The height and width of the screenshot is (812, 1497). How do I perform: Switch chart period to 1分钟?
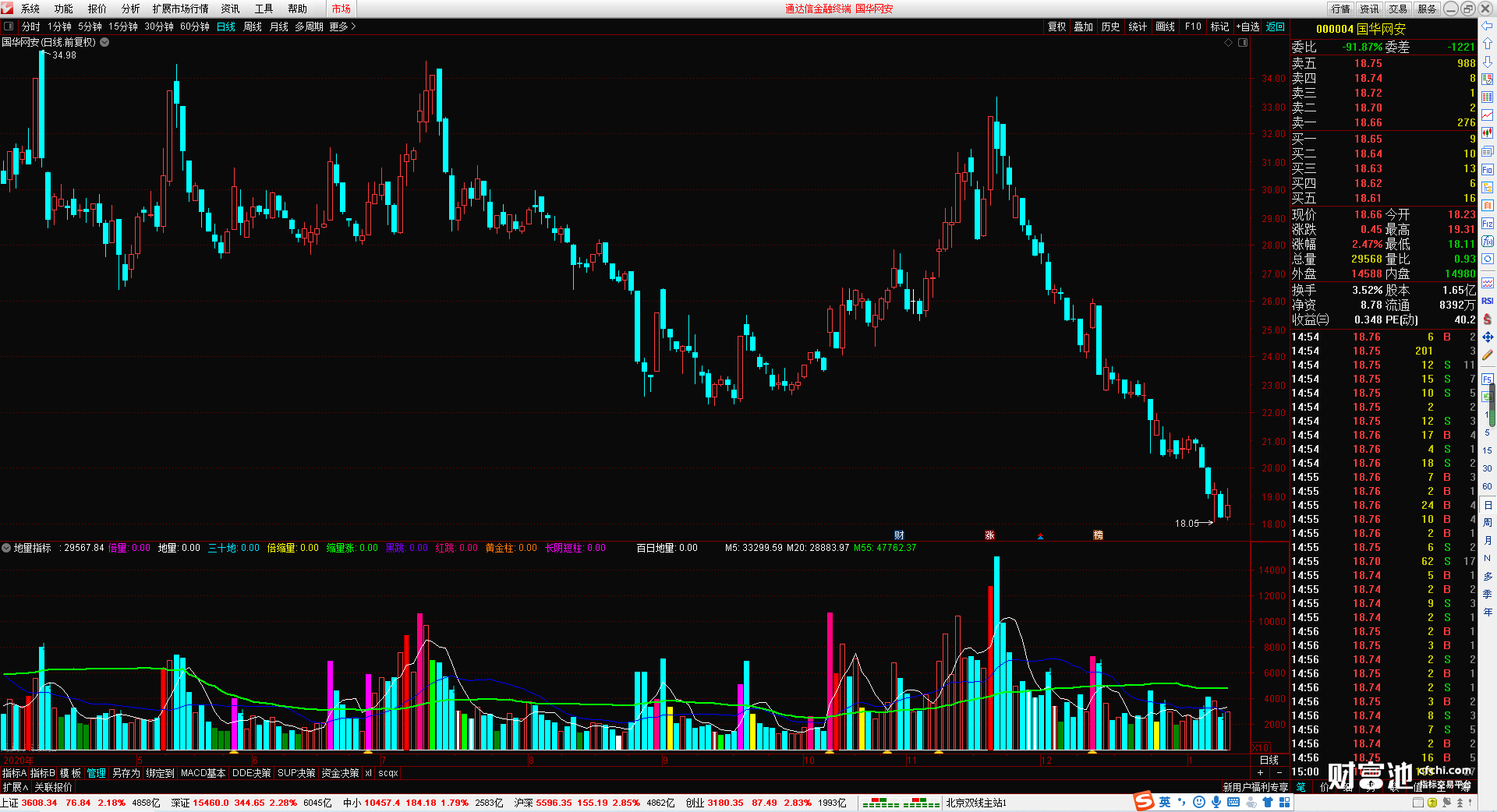click(x=59, y=26)
